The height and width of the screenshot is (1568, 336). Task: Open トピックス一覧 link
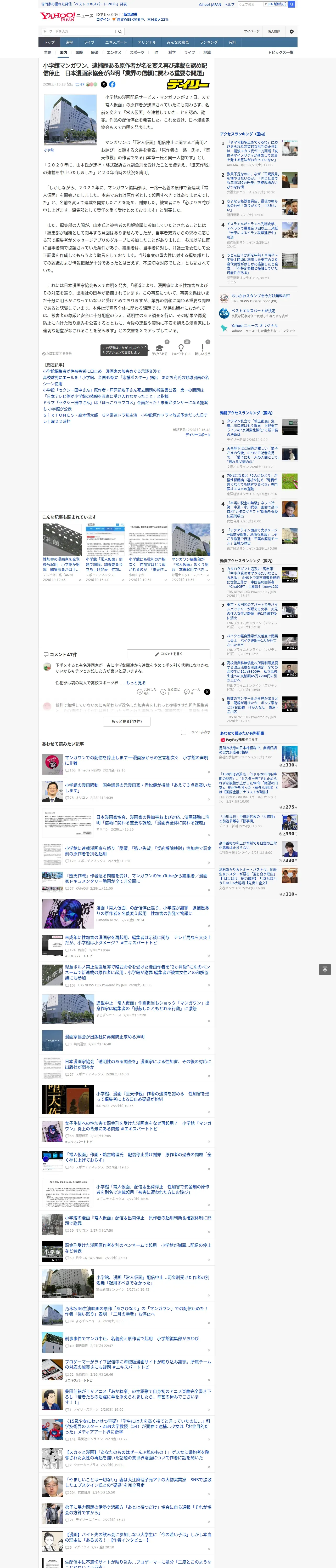(x=281, y=52)
